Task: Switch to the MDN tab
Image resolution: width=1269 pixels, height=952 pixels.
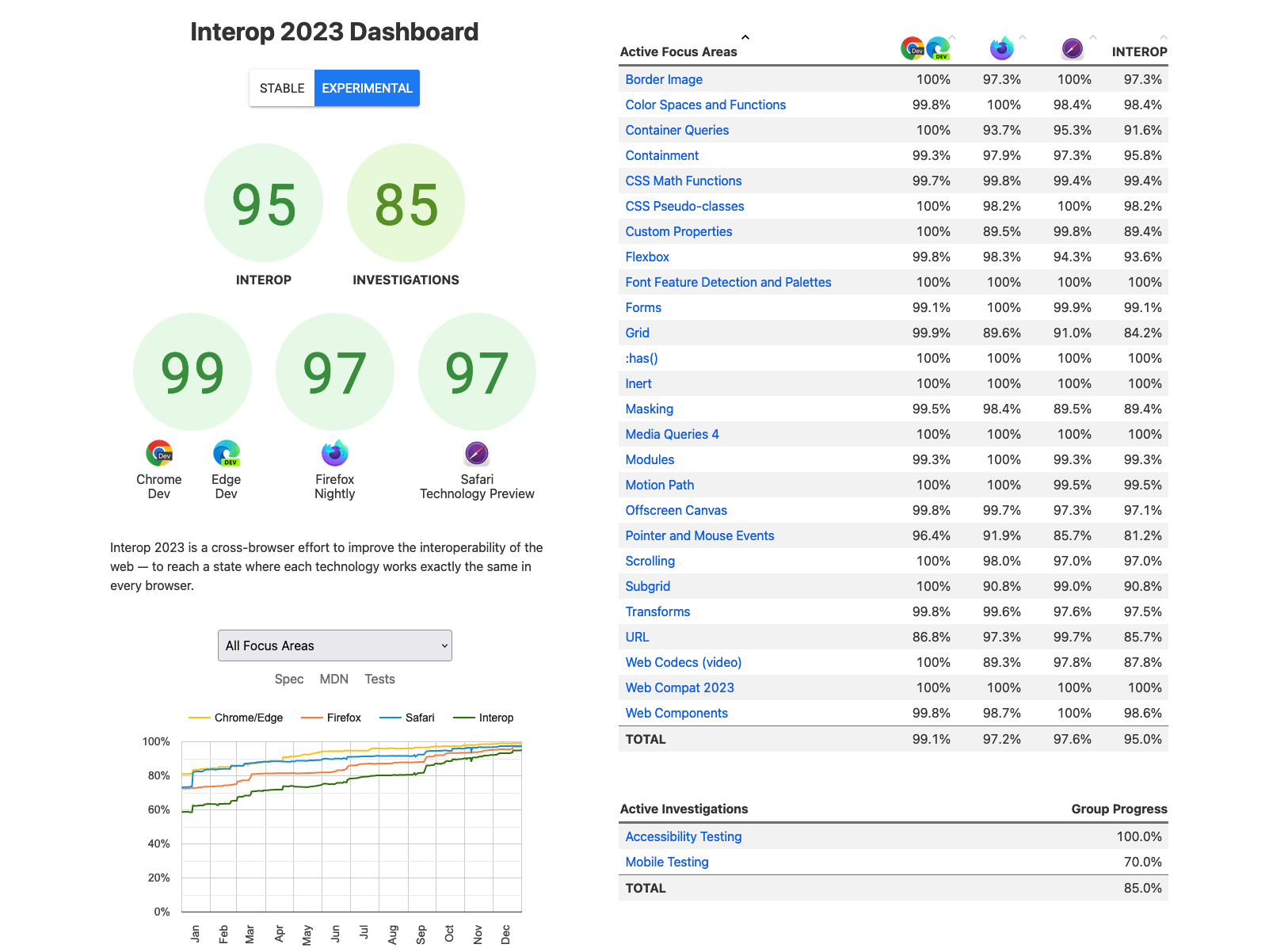Action: coord(333,679)
